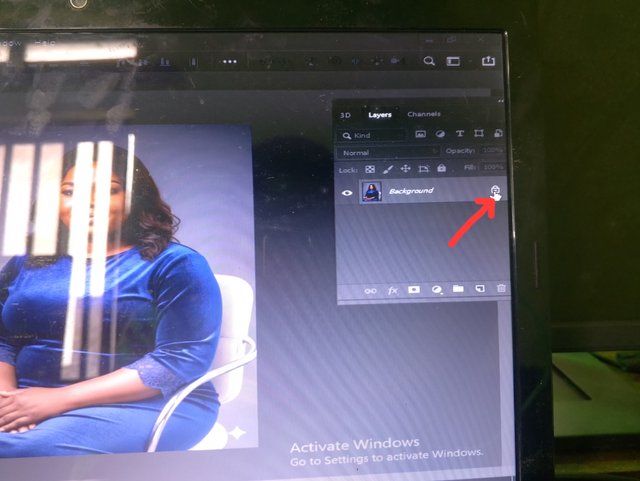This screenshot has width=640, height=481.
Task: Add a layer style fx icon
Action: (393, 290)
